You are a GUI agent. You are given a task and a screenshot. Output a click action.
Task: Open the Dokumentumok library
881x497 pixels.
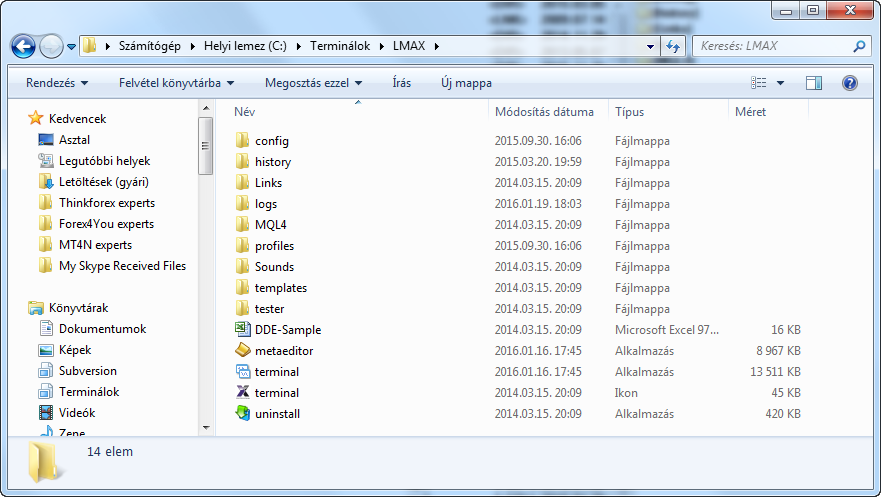click(102, 329)
